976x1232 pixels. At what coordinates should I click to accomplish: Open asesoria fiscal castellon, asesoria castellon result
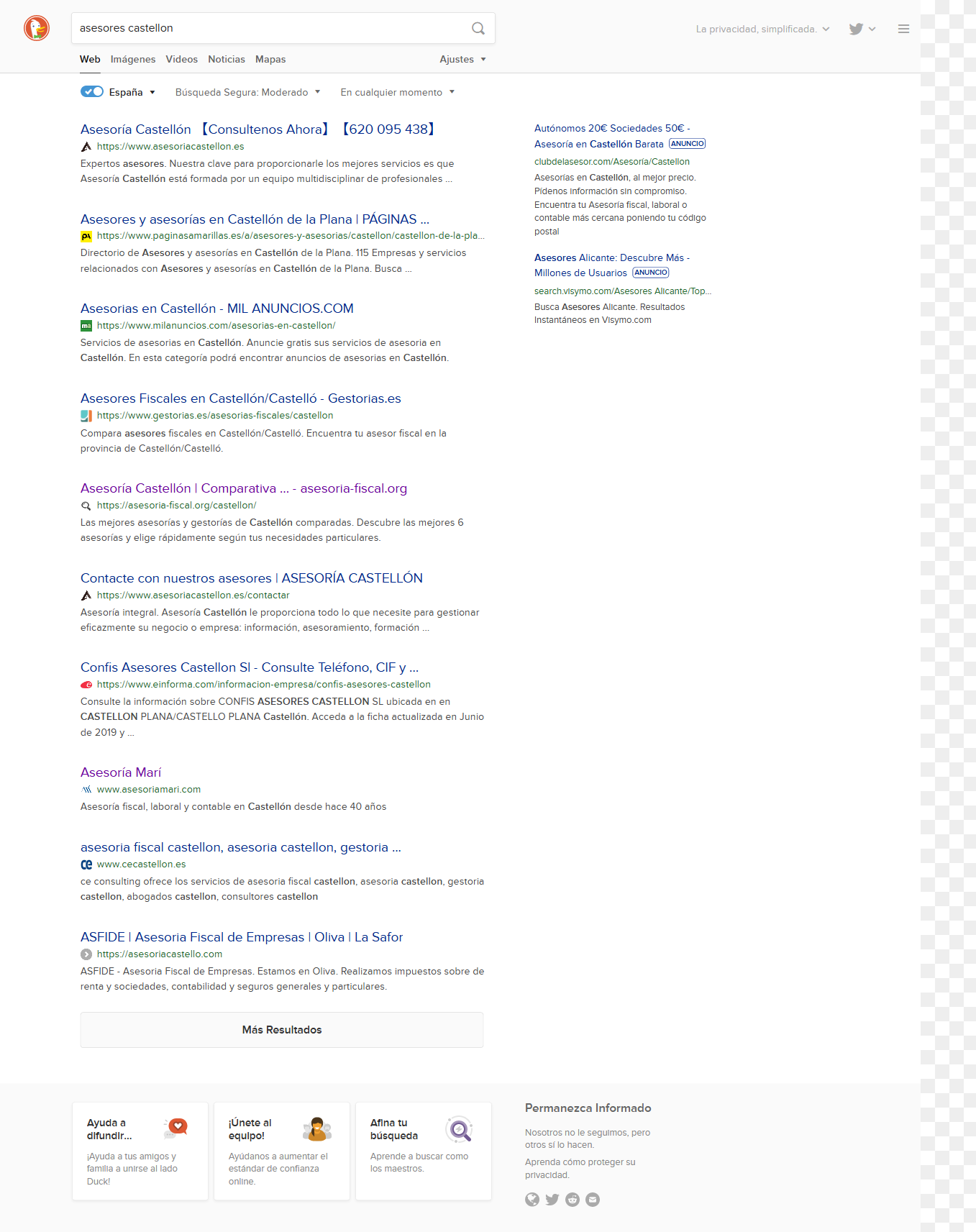point(241,847)
